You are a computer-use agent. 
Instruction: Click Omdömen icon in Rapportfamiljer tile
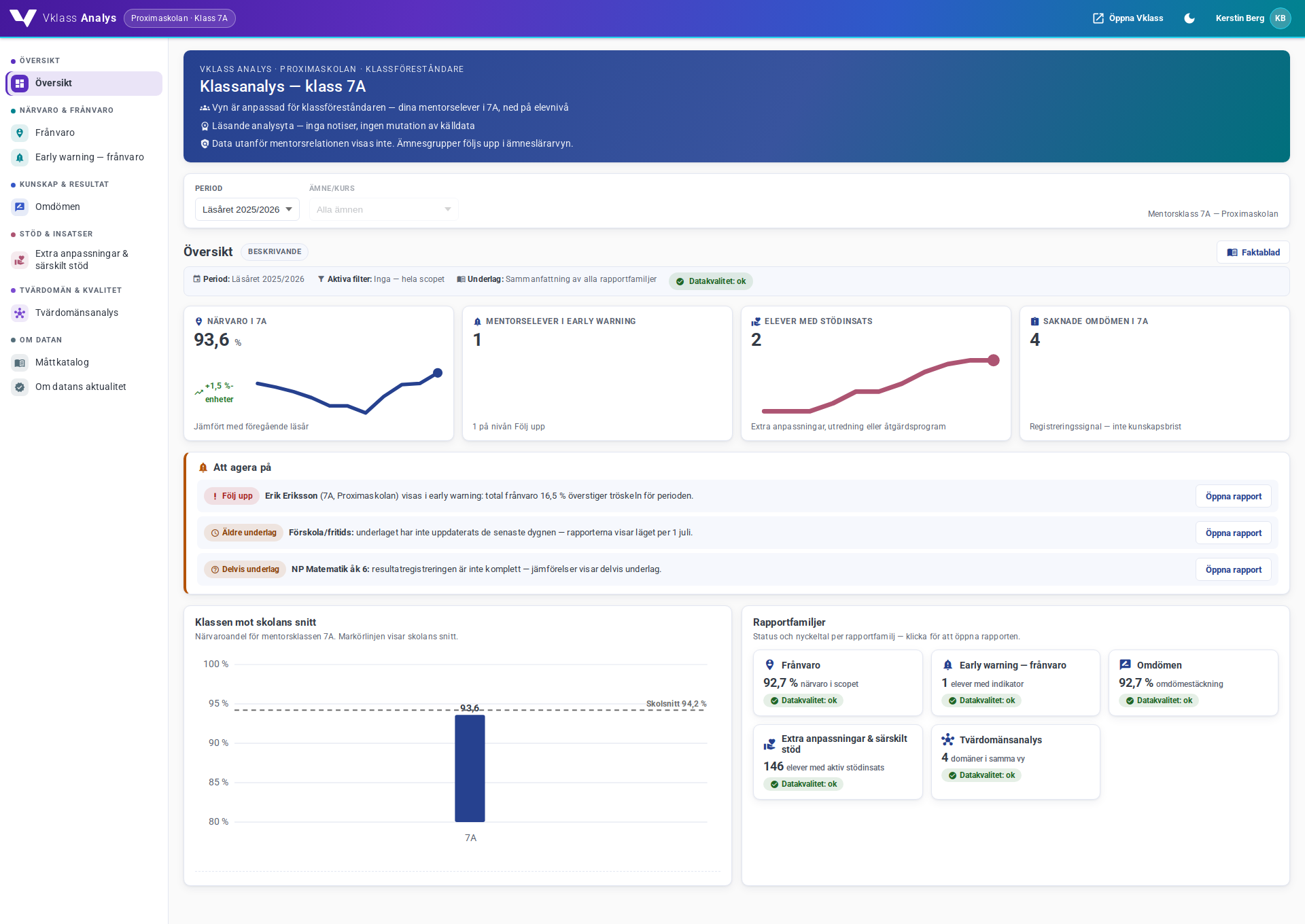(x=1126, y=665)
